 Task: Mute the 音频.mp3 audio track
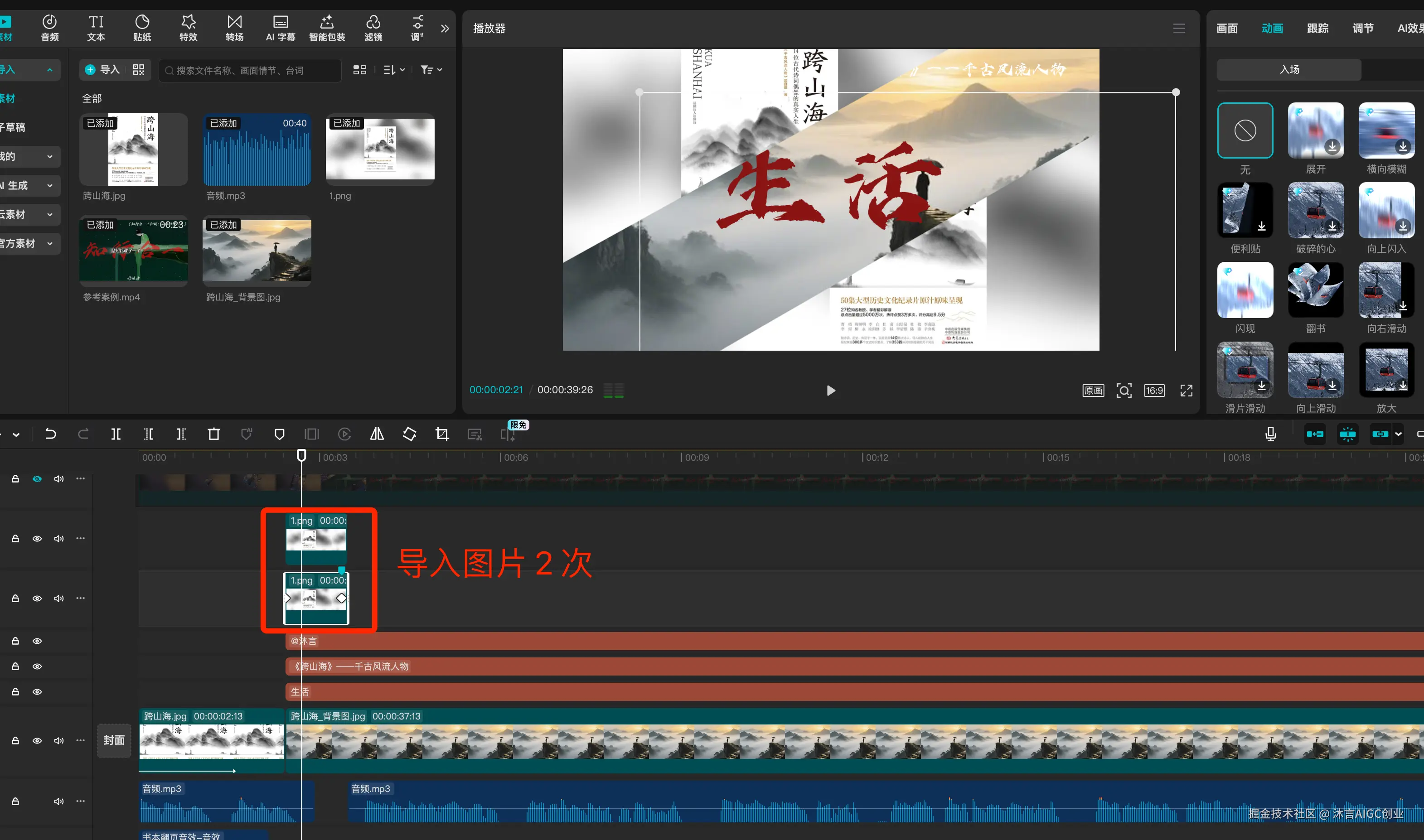58,801
